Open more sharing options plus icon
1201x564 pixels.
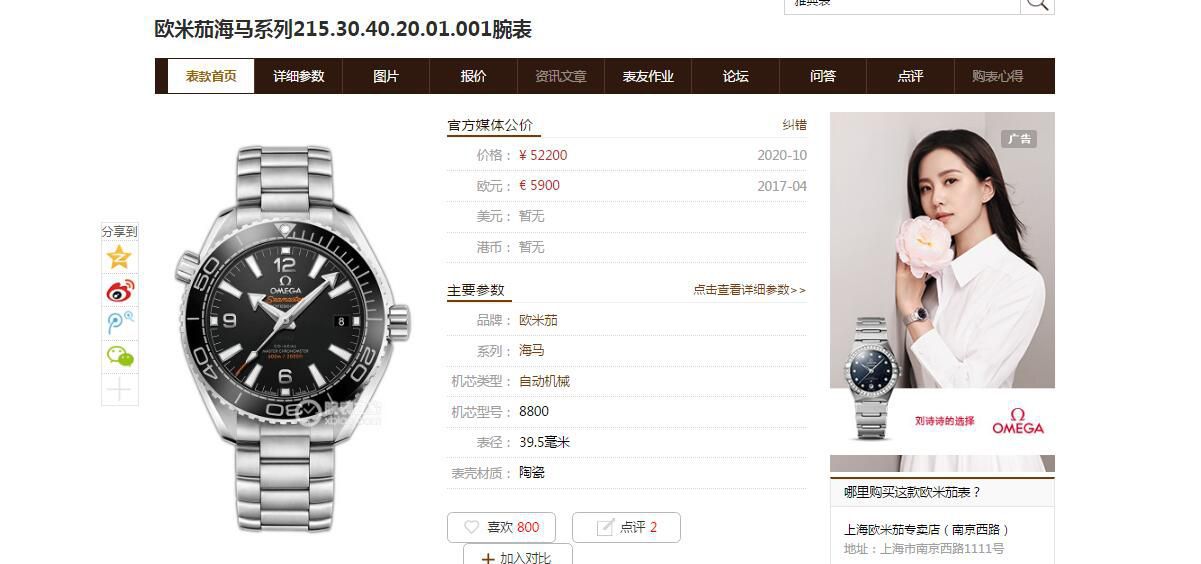[x=120, y=389]
